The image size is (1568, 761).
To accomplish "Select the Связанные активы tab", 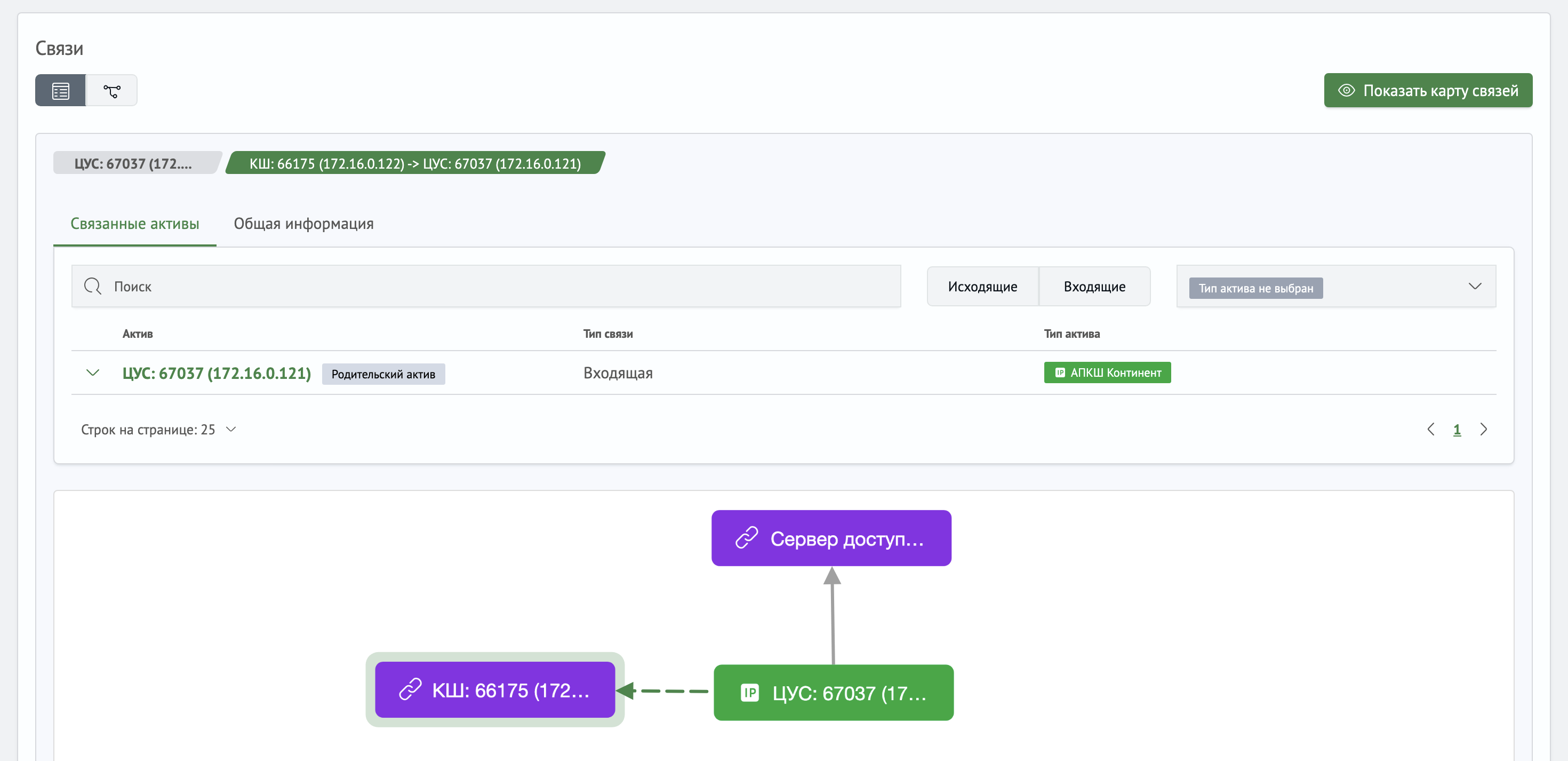I will pyautogui.click(x=134, y=224).
